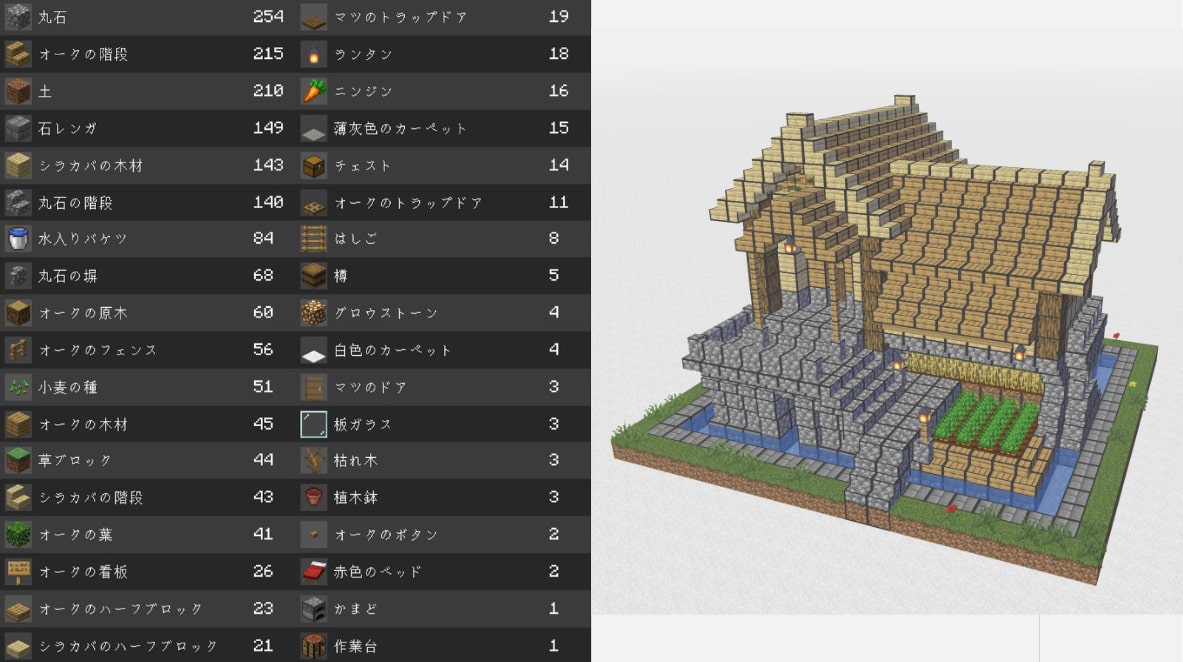Select the lantern (ランタン) icon
The height and width of the screenshot is (662, 1183).
click(x=314, y=54)
